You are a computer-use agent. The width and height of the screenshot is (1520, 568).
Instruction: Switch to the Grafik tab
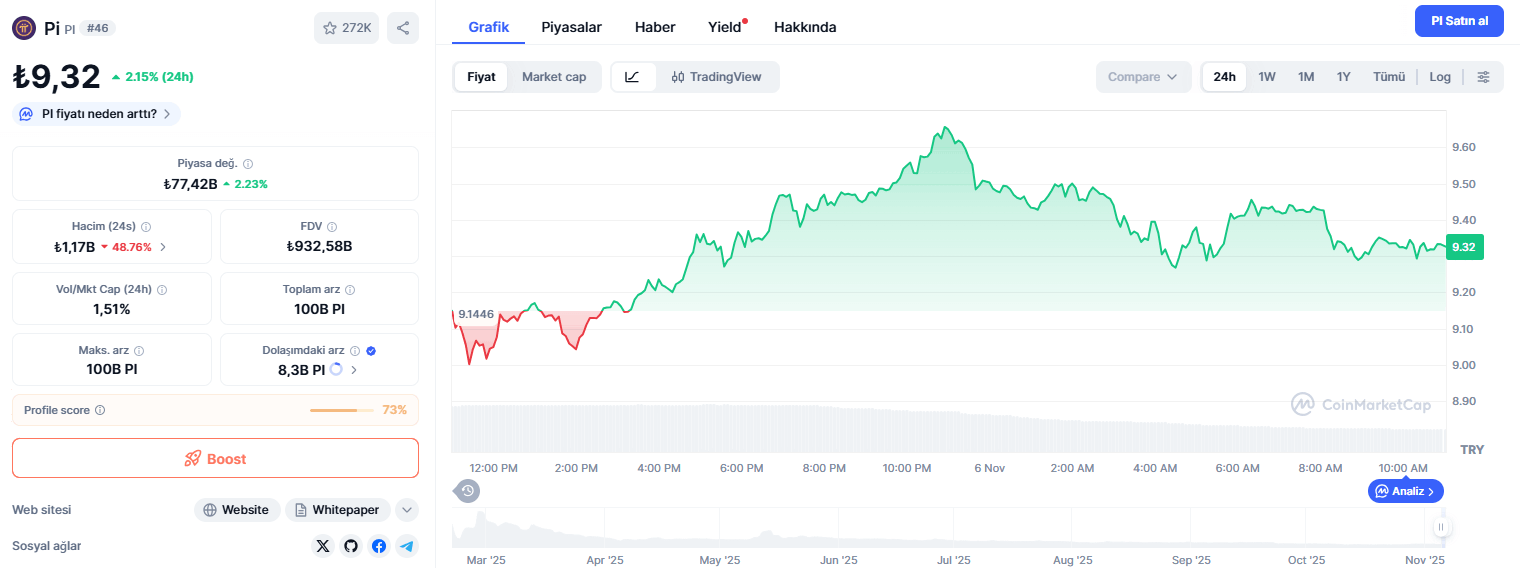[489, 27]
